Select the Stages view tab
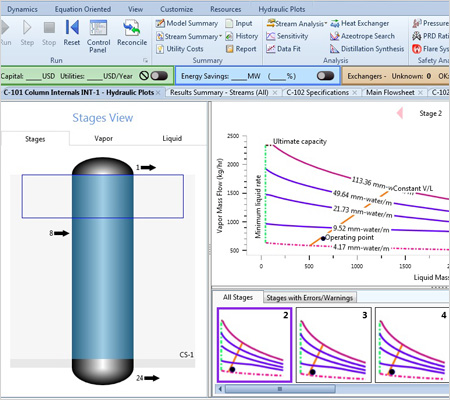The image size is (450, 400). (35, 139)
